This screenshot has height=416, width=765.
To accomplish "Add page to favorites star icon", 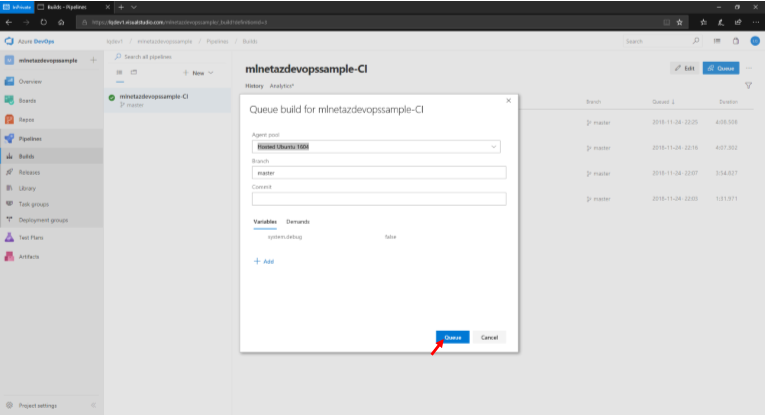I will click(680, 22).
